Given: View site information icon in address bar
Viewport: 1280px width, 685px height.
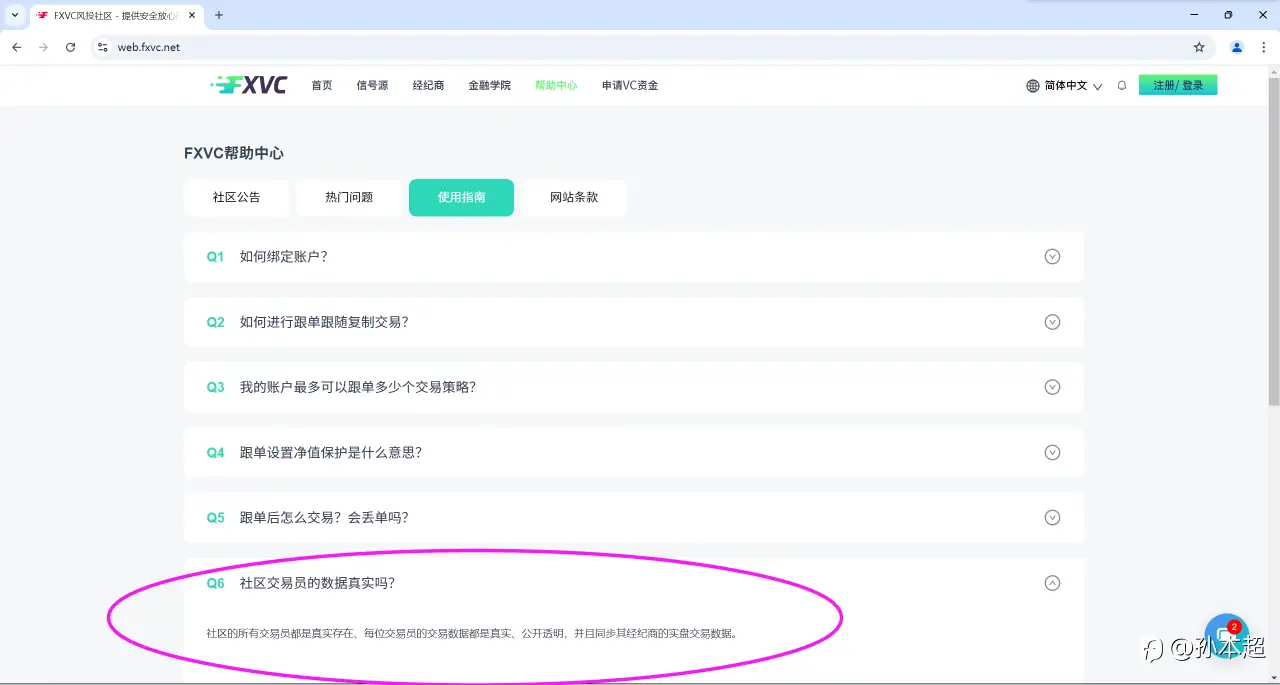Looking at the screenshot, I should point(101,47).
